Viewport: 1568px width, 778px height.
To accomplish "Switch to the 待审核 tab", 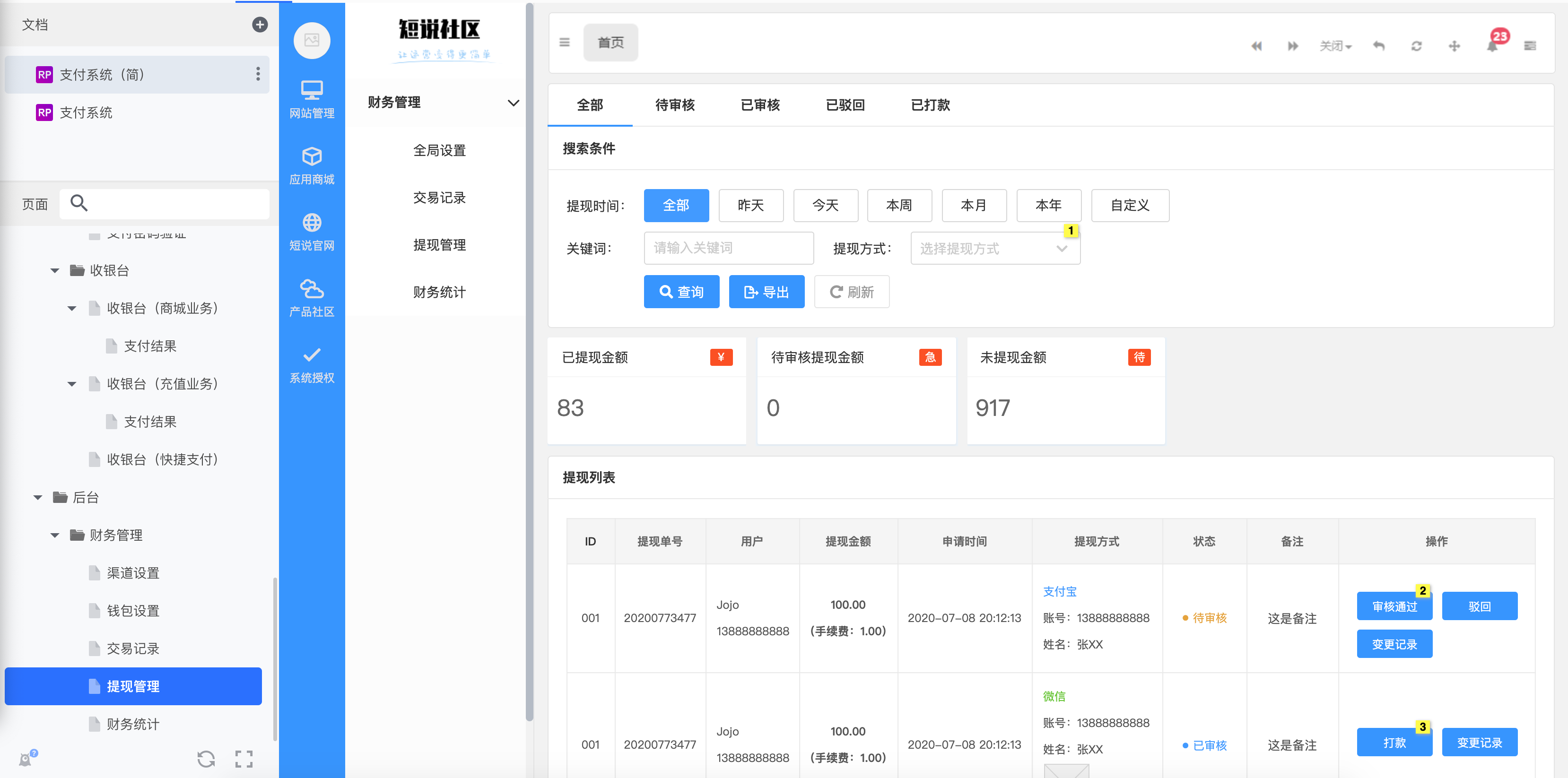I will coord(675,104).
